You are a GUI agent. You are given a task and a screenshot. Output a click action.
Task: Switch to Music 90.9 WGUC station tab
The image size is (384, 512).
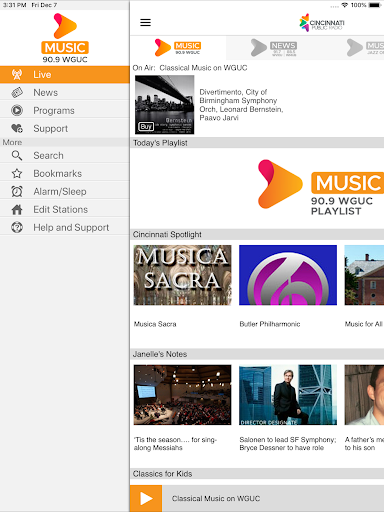(x=178, y=48)
